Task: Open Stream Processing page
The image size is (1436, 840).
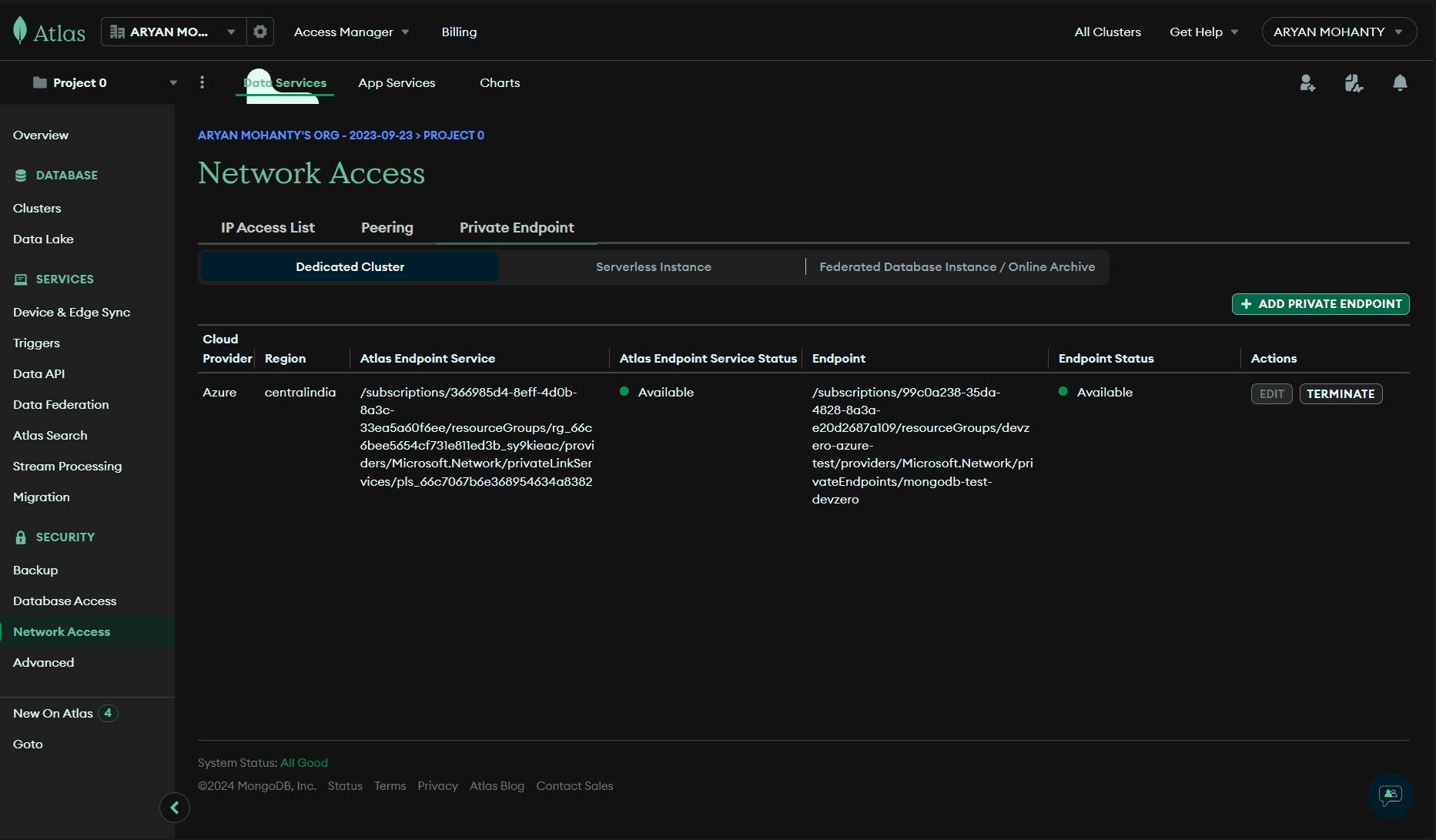Action: 67,466
